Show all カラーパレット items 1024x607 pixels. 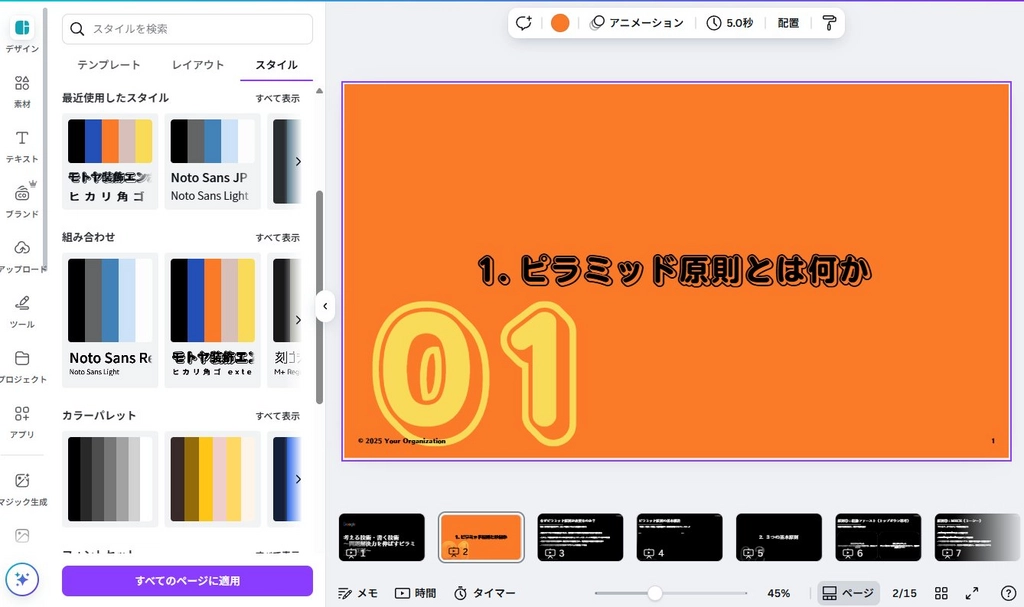tap(278, 416)
